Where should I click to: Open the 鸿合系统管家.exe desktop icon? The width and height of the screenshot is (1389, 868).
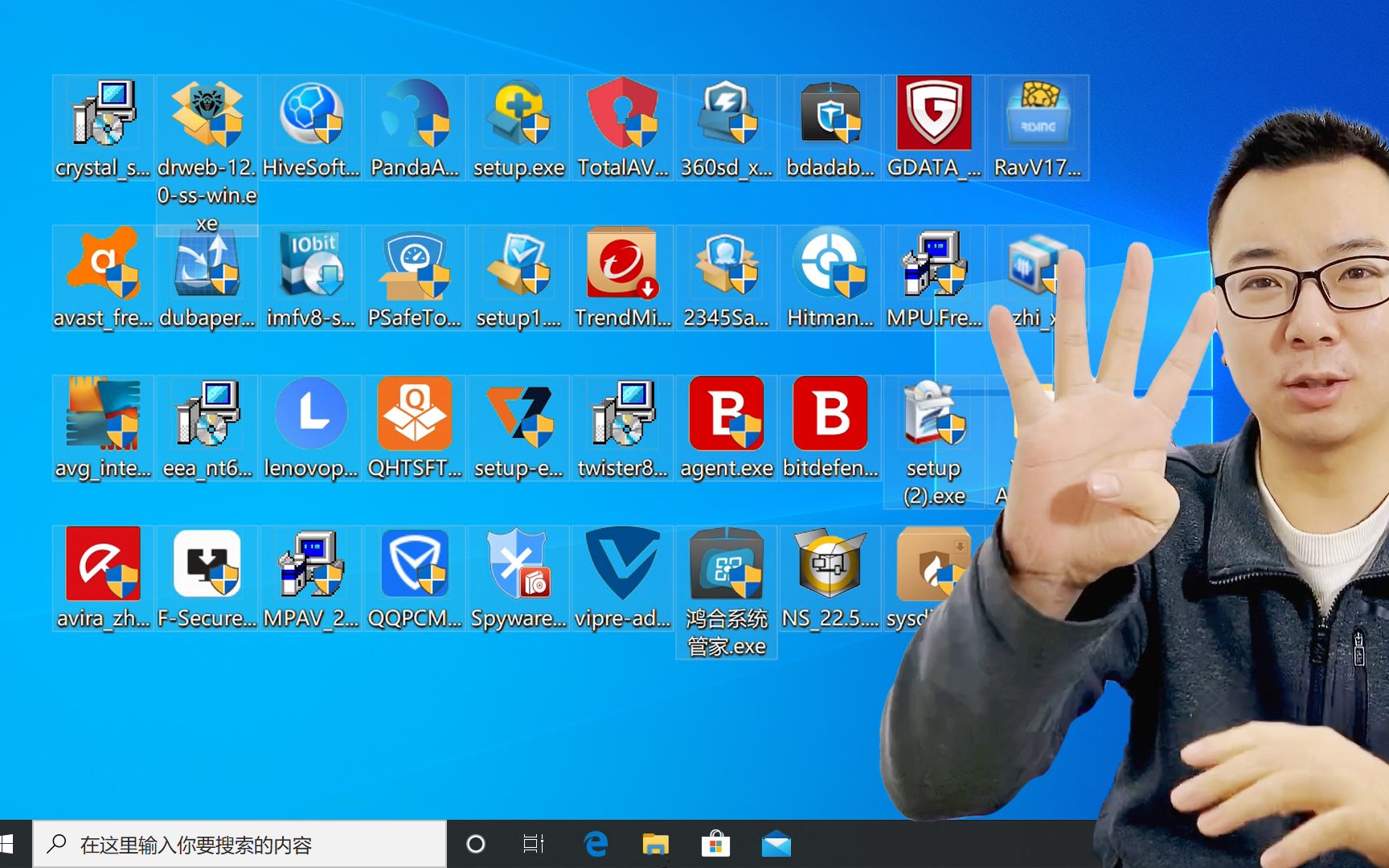726,567
